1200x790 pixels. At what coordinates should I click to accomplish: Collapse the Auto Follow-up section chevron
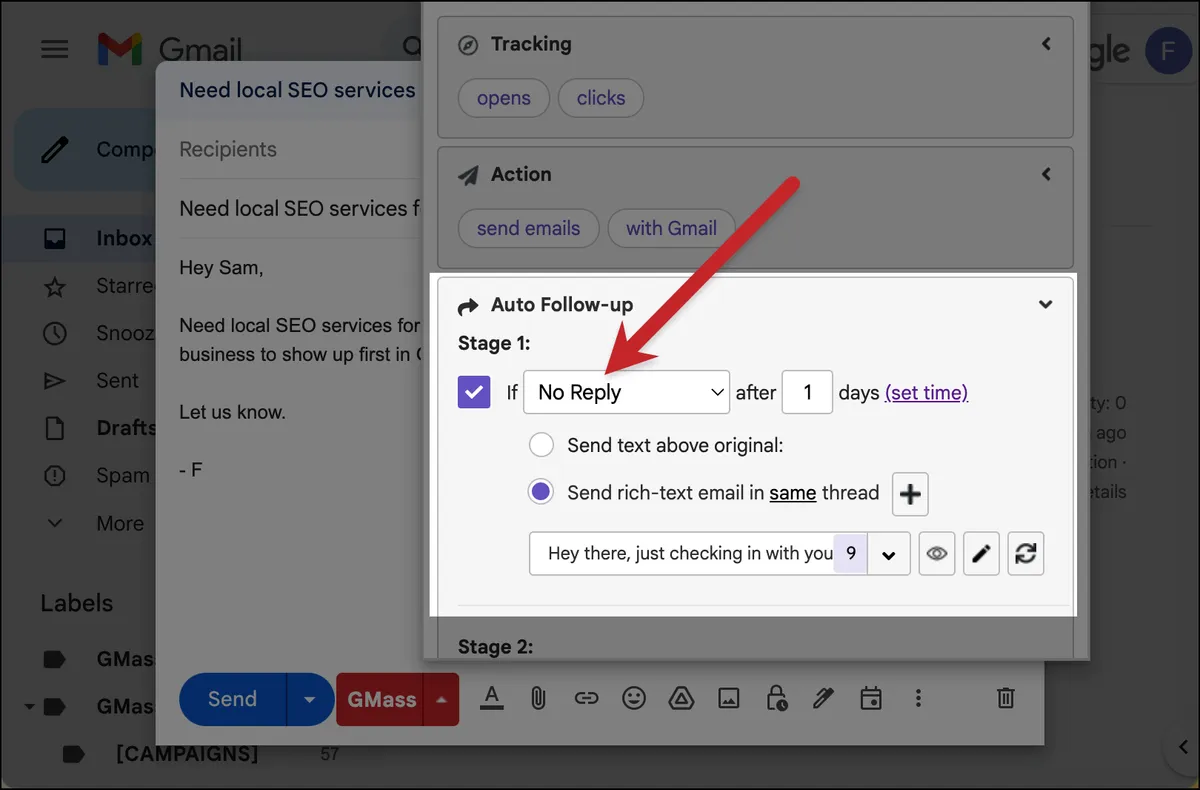pos(1045,305)
